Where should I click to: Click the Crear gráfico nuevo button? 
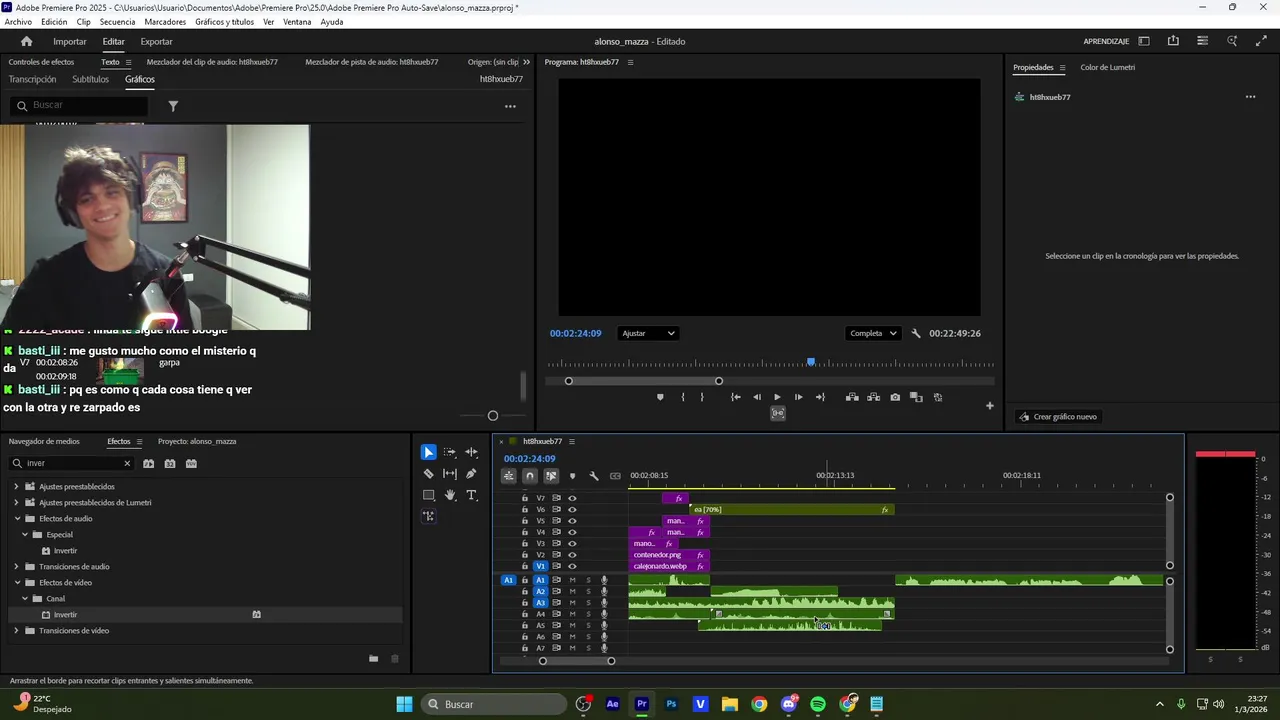click(1058, 417)
